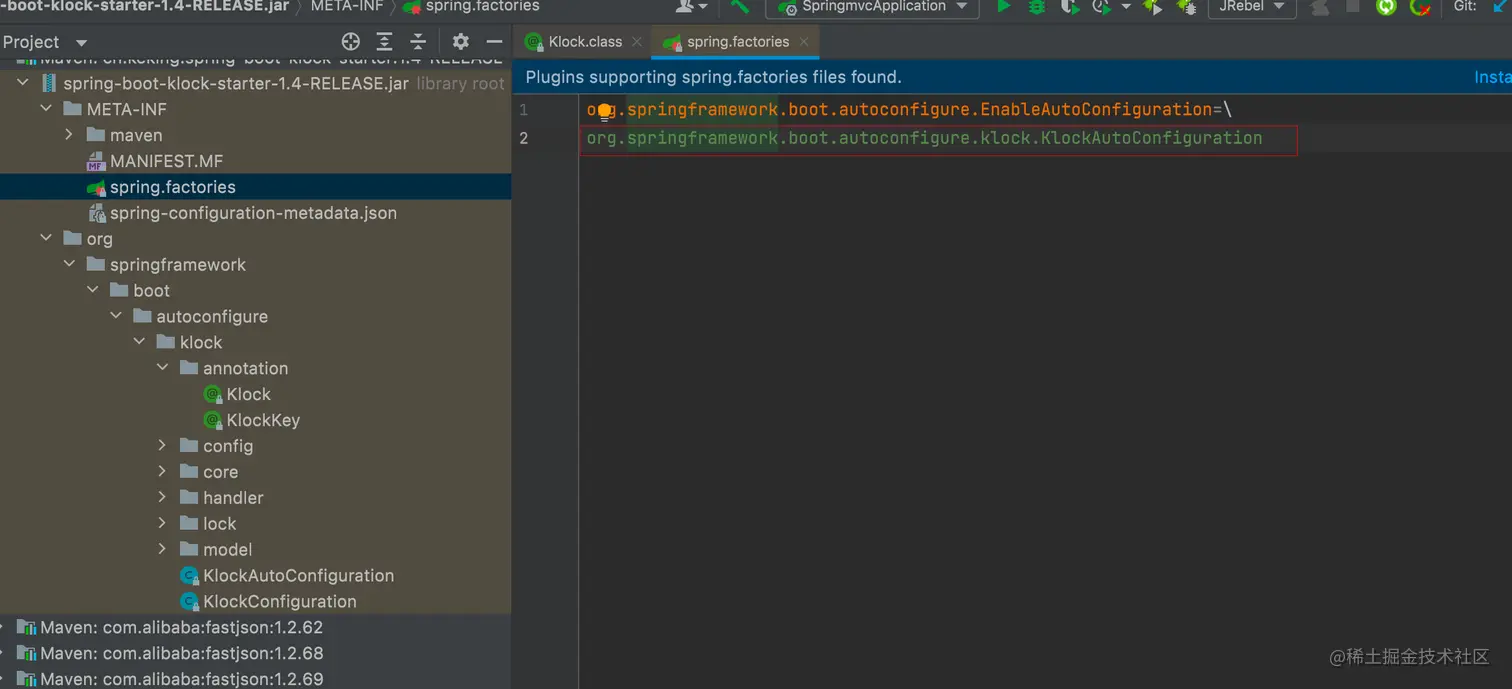Collapse the annotation folder
The height and width of the screenshot is (689, 1512).
(x=162, y=369)
